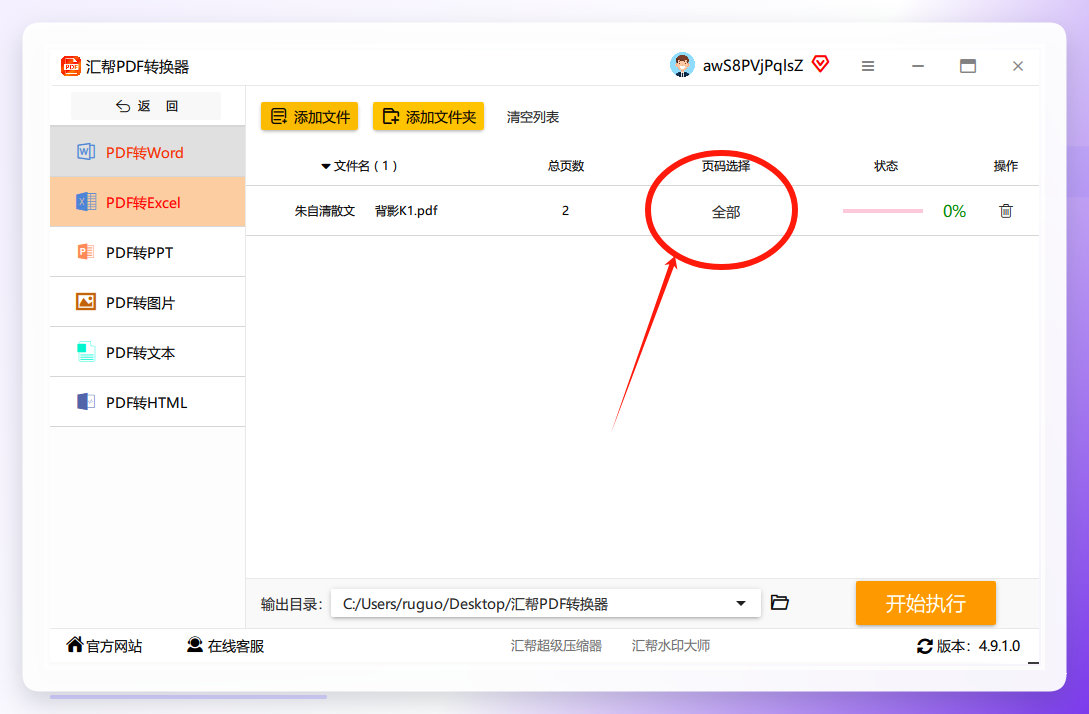Browse output folder via folder icon

click(780, 602)
